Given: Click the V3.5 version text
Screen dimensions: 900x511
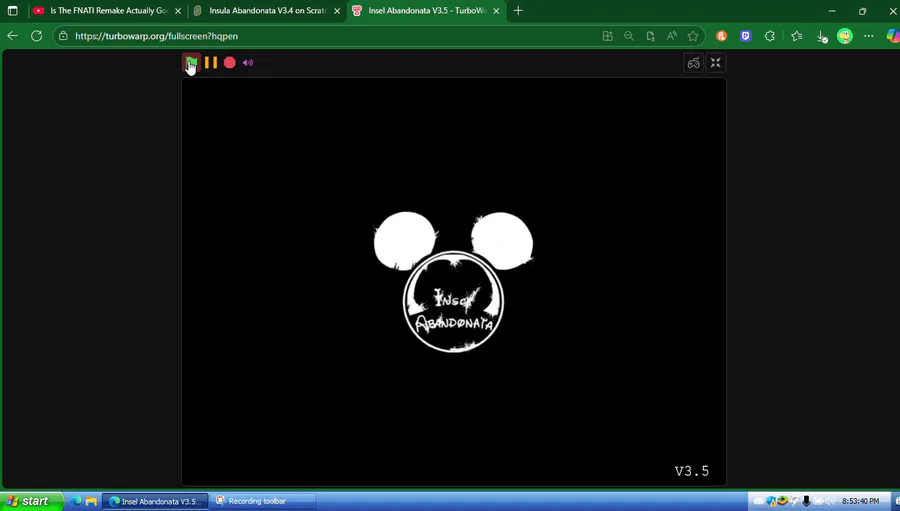Looking at the screenshot, I should pyautogui.click(x=692, y=471).
